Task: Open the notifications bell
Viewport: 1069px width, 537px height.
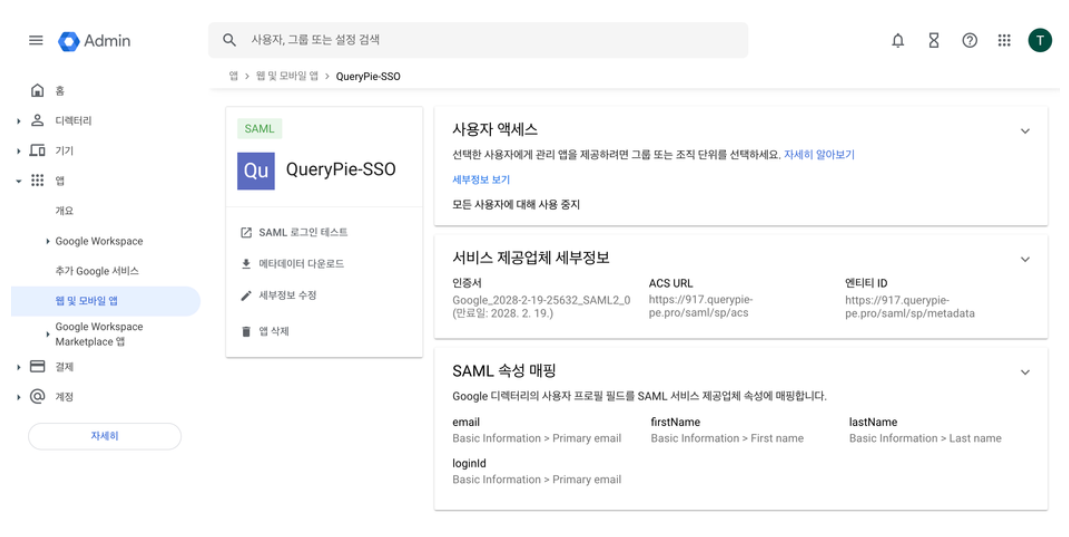Action: pos(898,41)
